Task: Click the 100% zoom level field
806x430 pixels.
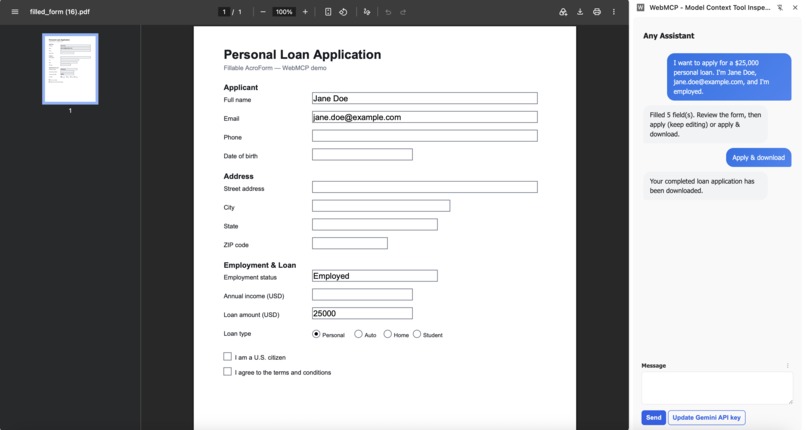Action: [284, 11]
